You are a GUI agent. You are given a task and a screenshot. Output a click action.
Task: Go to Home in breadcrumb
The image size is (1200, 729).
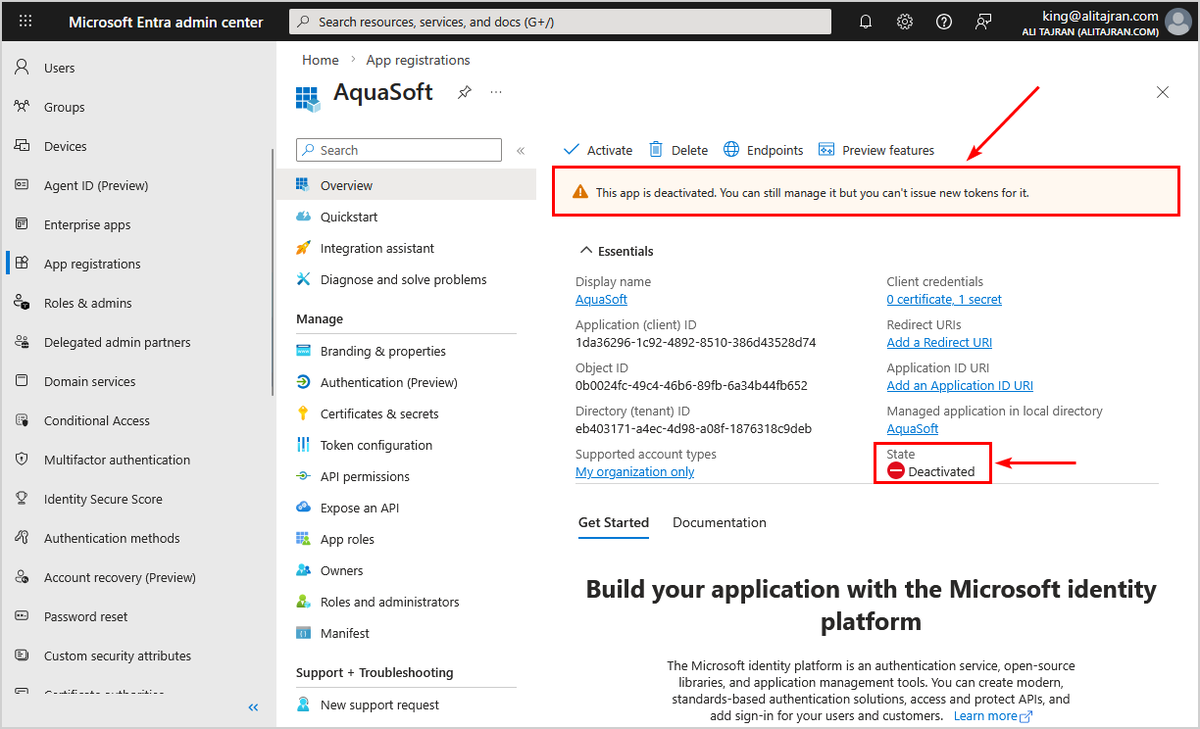pos(320,60)
